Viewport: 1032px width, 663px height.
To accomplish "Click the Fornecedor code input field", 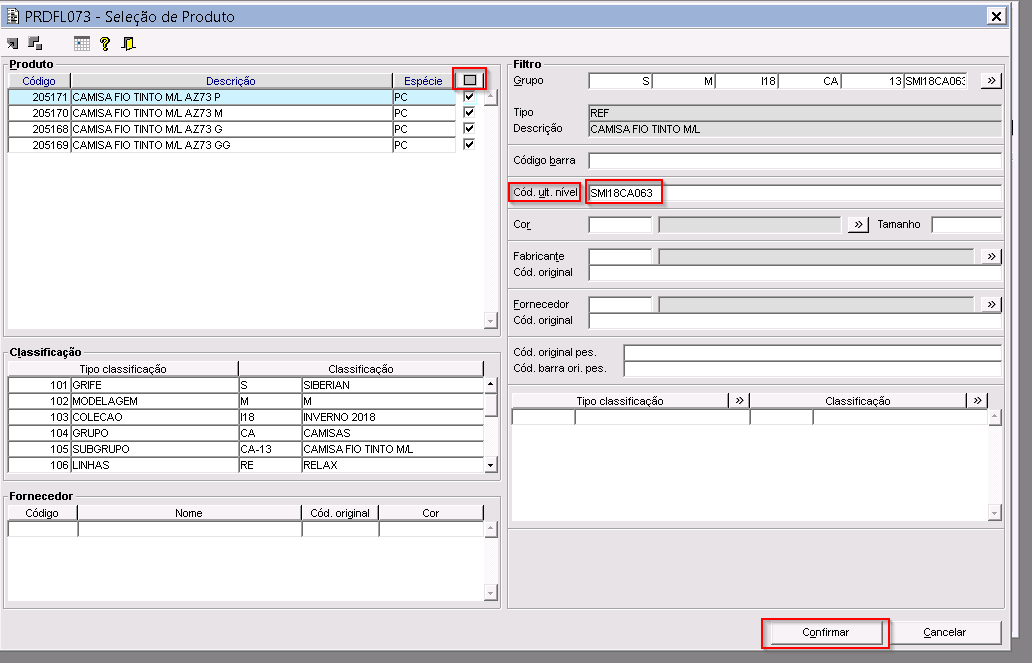I will (620, 304).
